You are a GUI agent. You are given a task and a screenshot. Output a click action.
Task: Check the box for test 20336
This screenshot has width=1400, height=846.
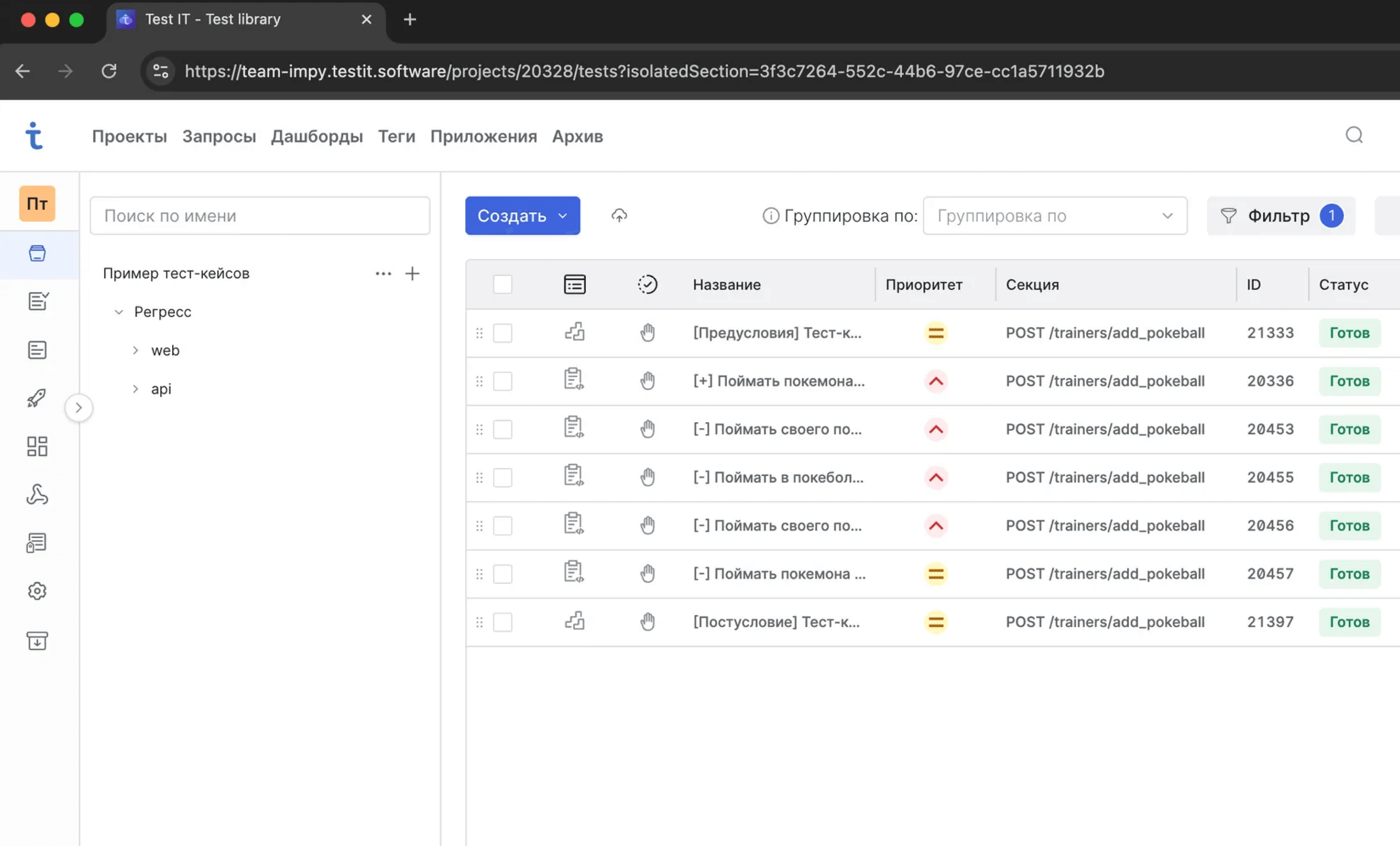502,381
